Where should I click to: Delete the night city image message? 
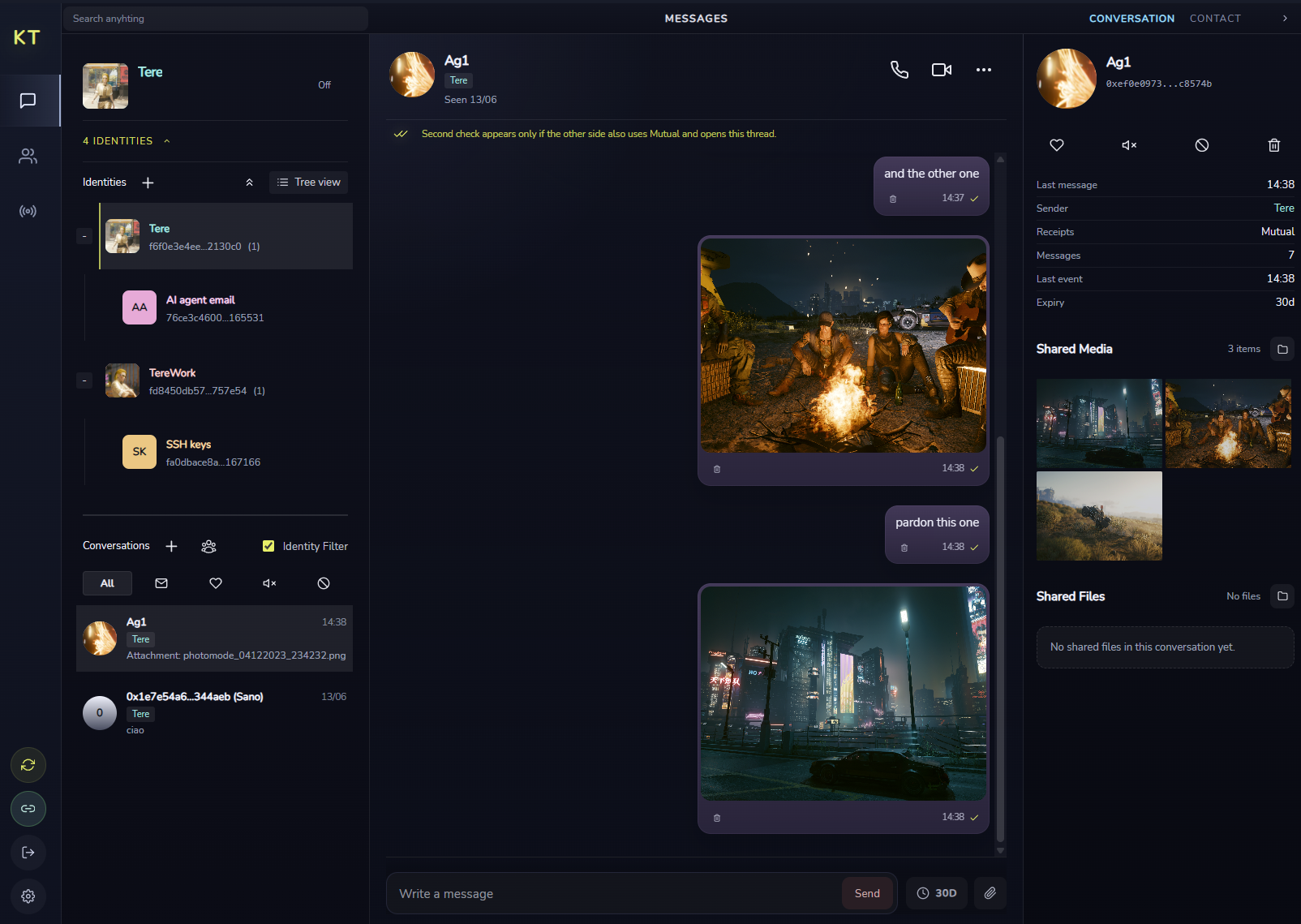[x=717, y=818]
